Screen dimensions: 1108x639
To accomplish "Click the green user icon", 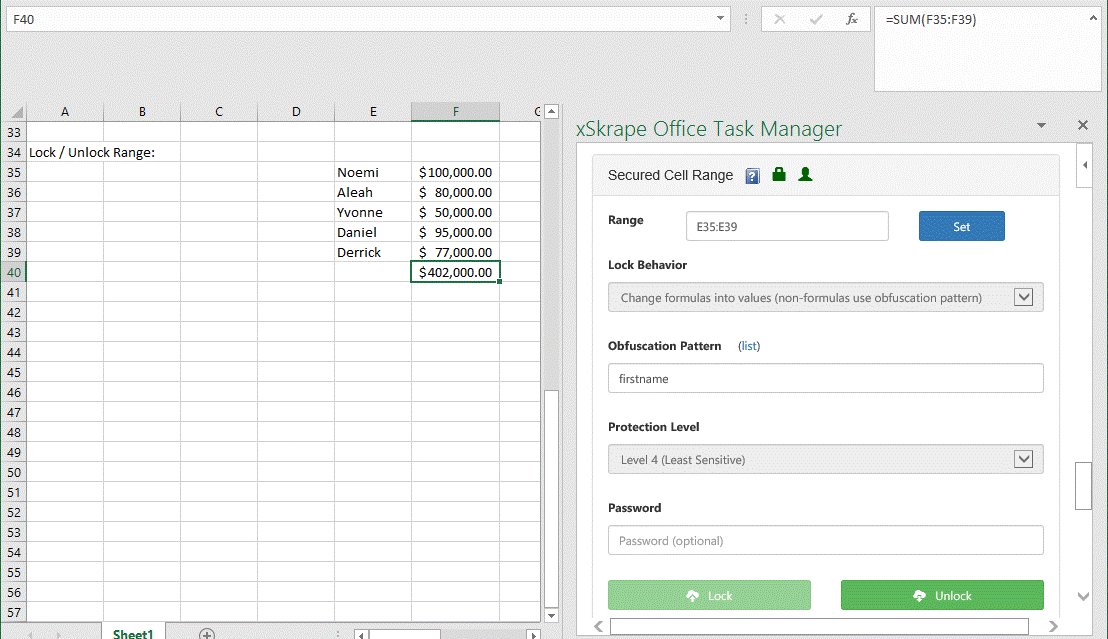I will click(805, 174).
